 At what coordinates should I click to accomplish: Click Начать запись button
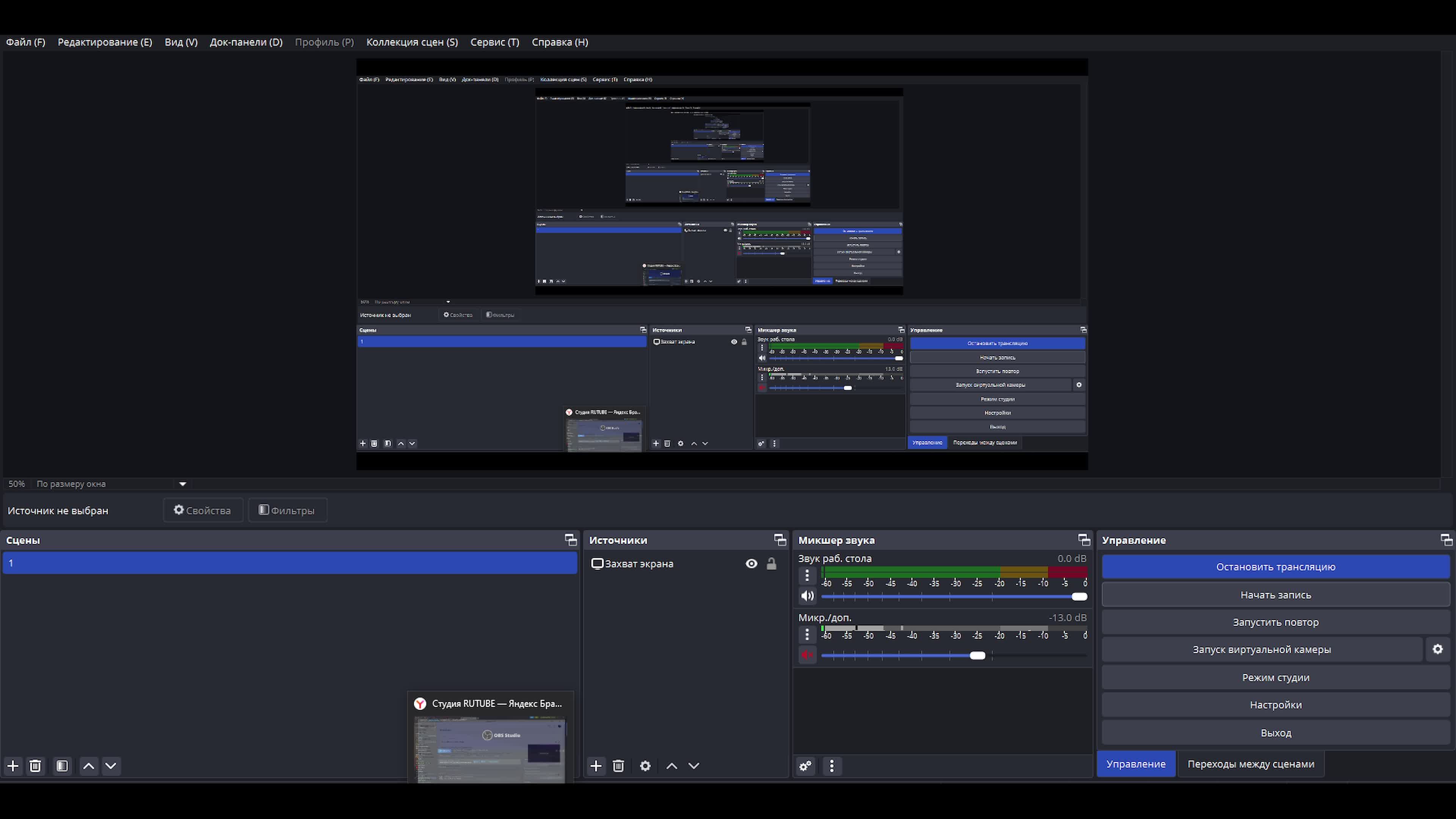pyautogui.click(x=1276, y=595)
